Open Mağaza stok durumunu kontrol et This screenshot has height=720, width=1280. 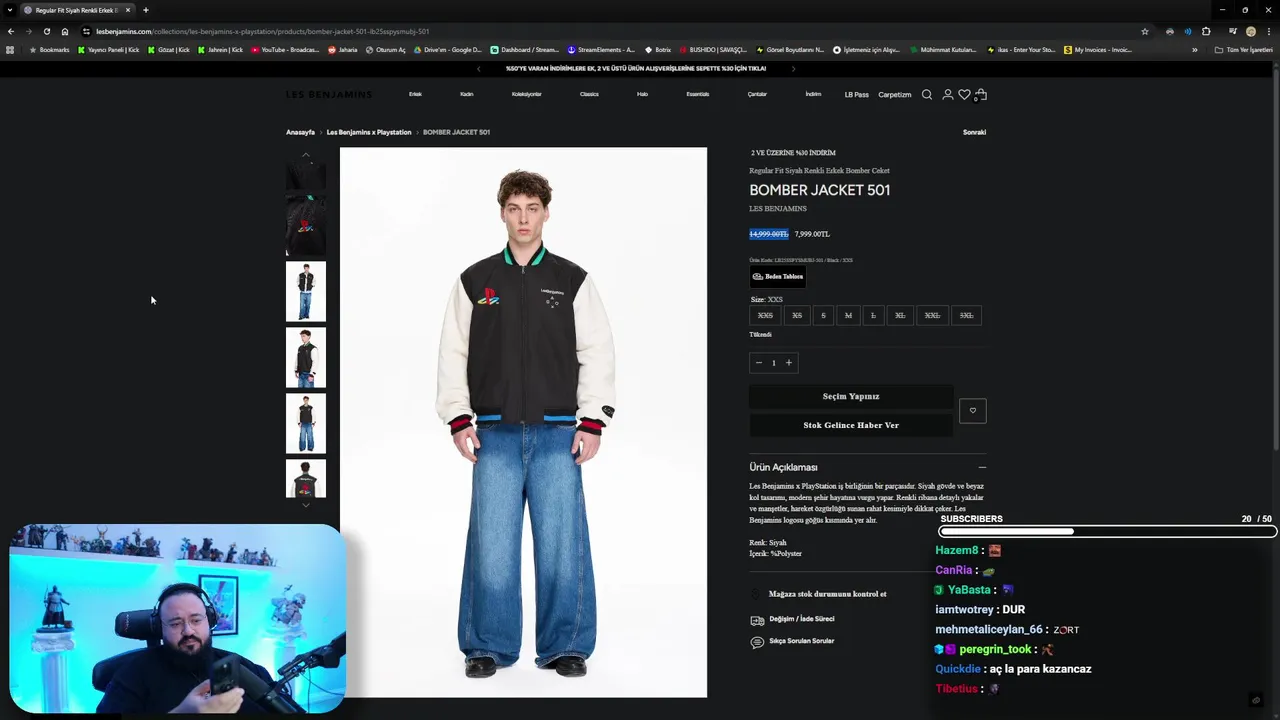click(827, 594)
